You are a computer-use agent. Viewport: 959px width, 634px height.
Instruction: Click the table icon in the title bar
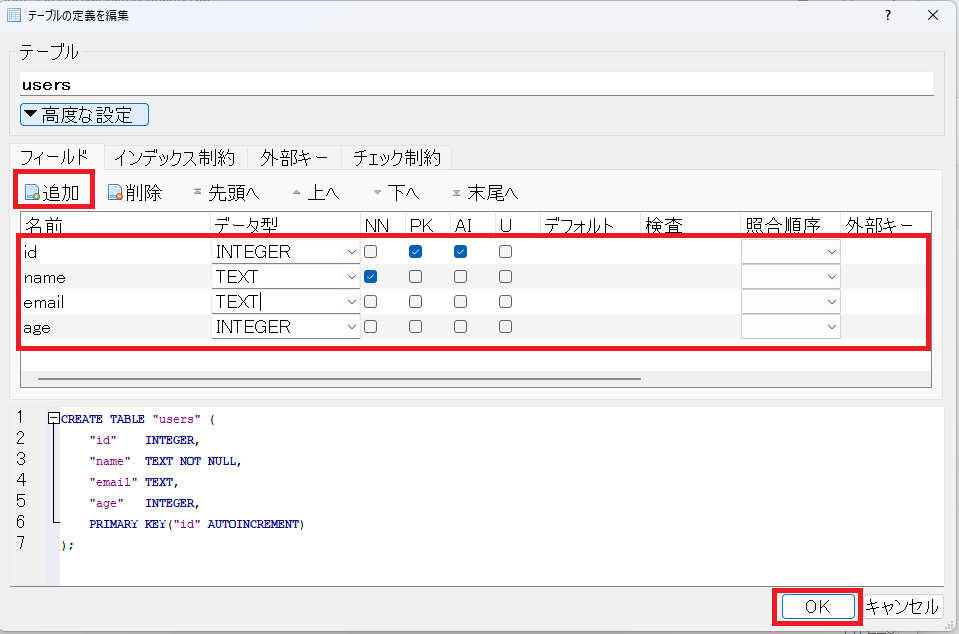[x=14, y=15]
